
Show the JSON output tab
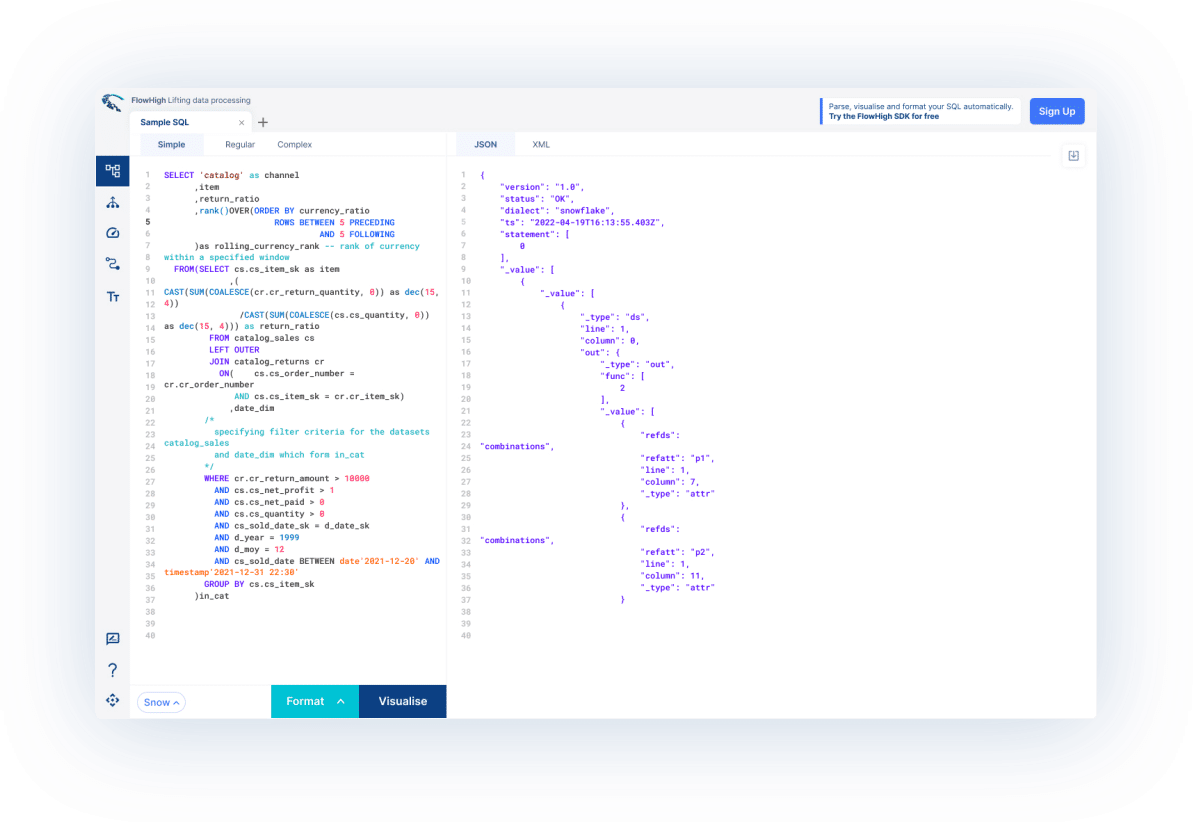tap(485, 145)
